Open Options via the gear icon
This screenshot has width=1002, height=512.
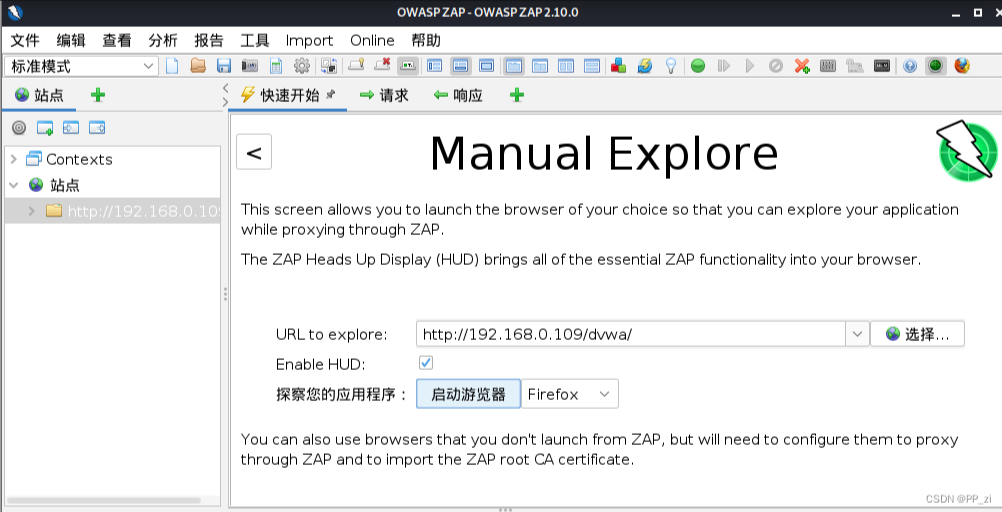302,66
